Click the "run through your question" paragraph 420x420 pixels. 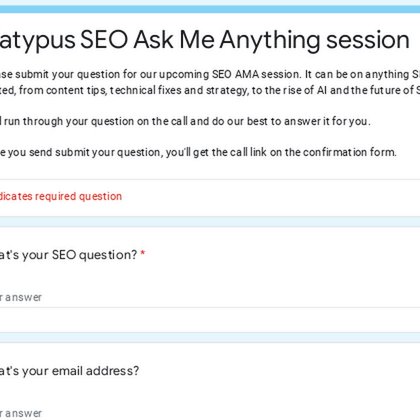coord(185,121)
